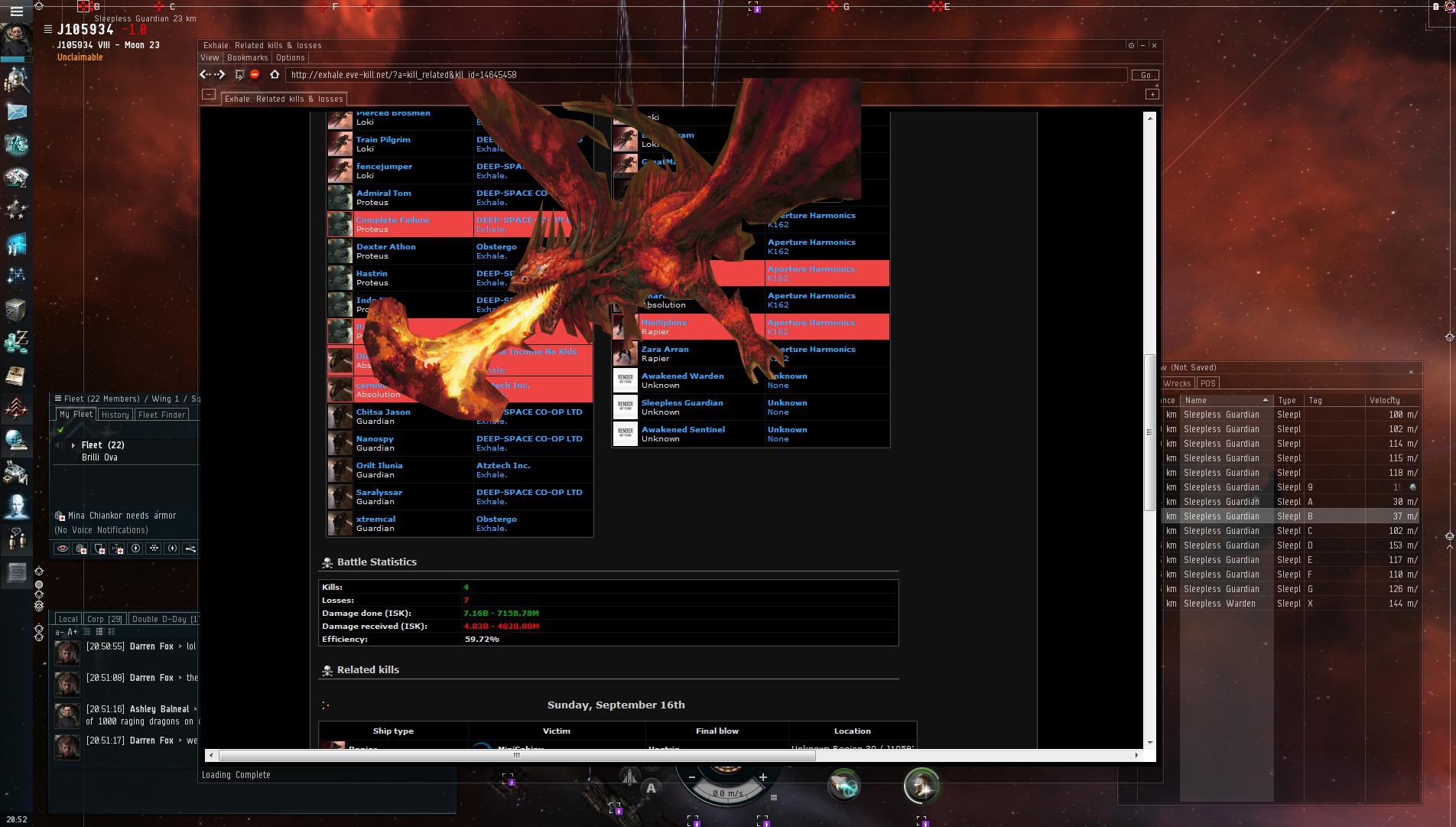Image resolution: width=1456 pixels, height=827 pixels.
Task: Add a new browser tab with plus
Action: point(1152,94)
